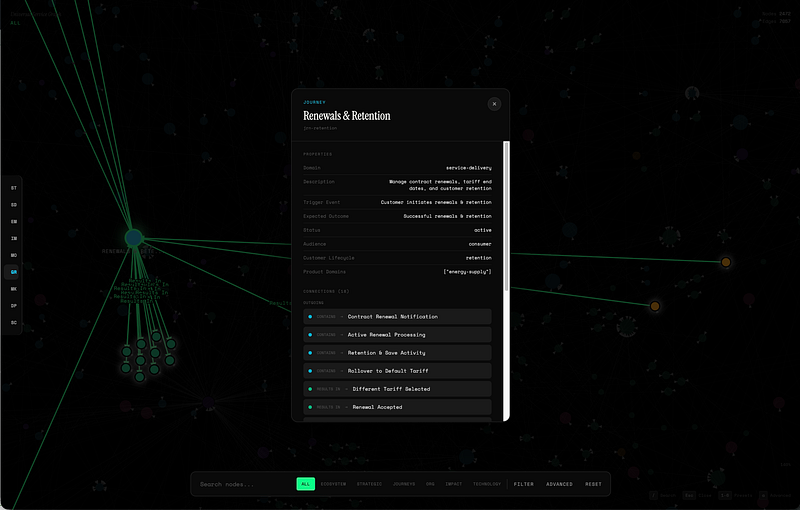
Task: Toggle the ALL filter chip
Action: 306,484
